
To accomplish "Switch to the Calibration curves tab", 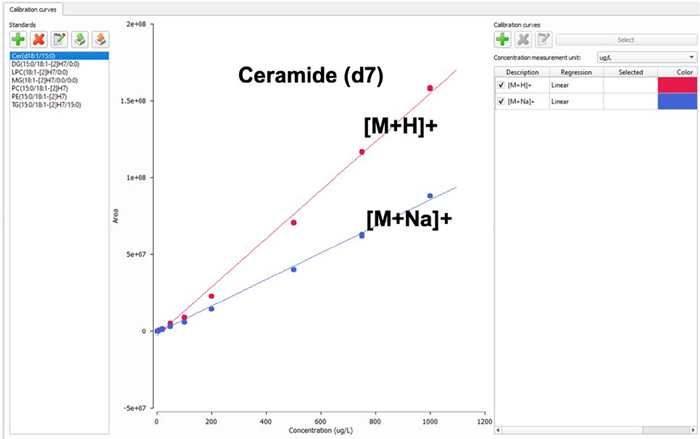I will tap(32, 8).
